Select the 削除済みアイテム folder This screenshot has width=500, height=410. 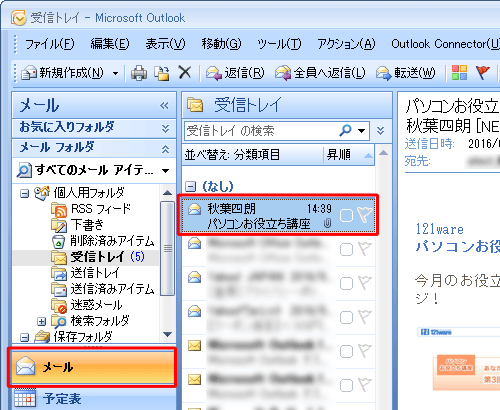click(103, 241)
